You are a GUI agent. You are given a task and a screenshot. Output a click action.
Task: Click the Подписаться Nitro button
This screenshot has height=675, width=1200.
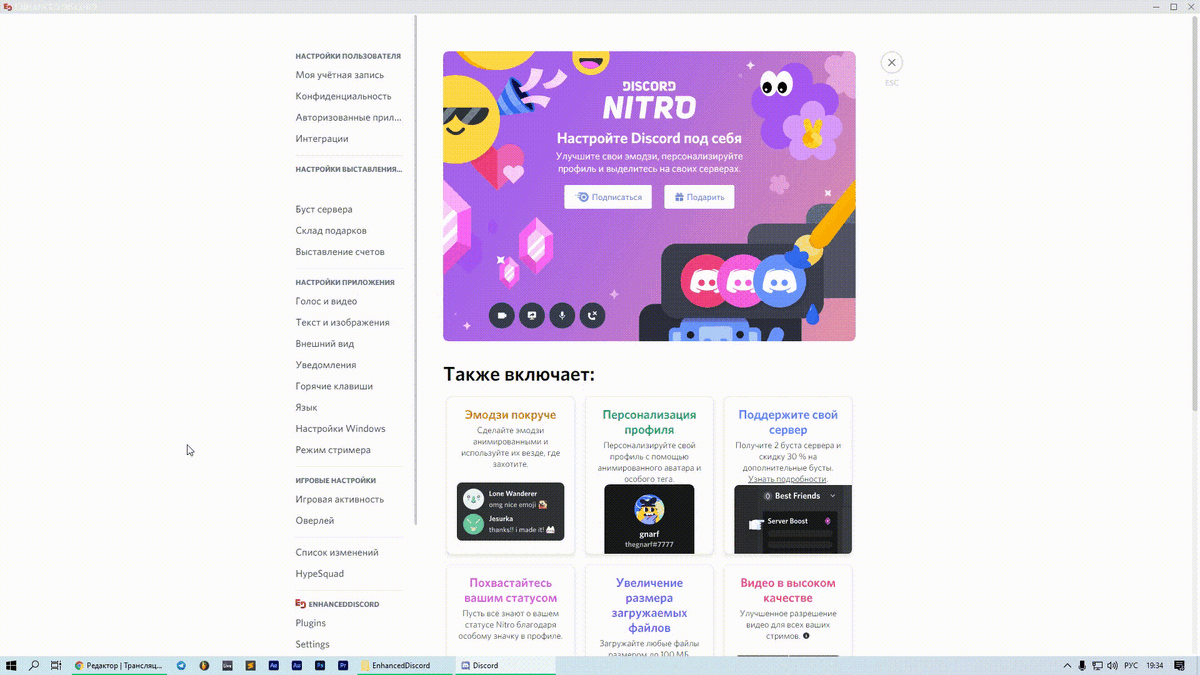click(608, 197)
